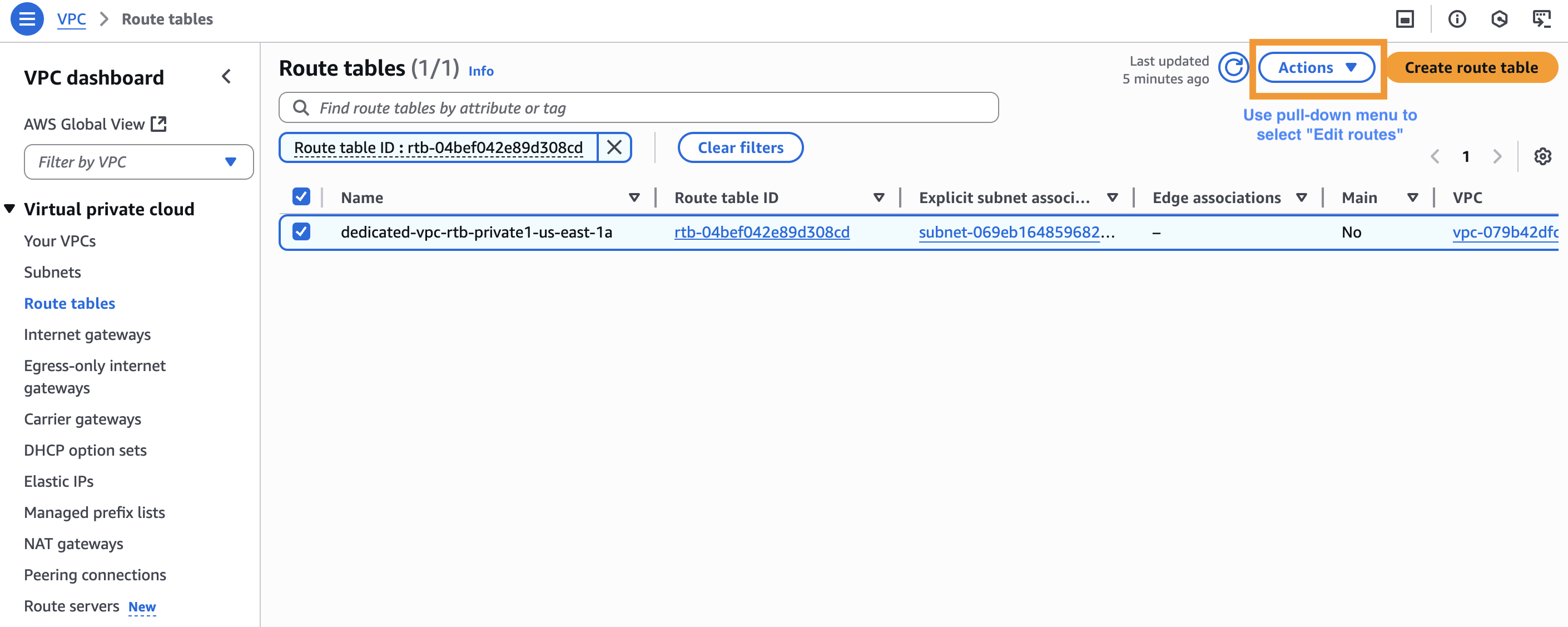
Task: Click the Find route tables search field
Action: pyautogui.click(x=639, y=108)
